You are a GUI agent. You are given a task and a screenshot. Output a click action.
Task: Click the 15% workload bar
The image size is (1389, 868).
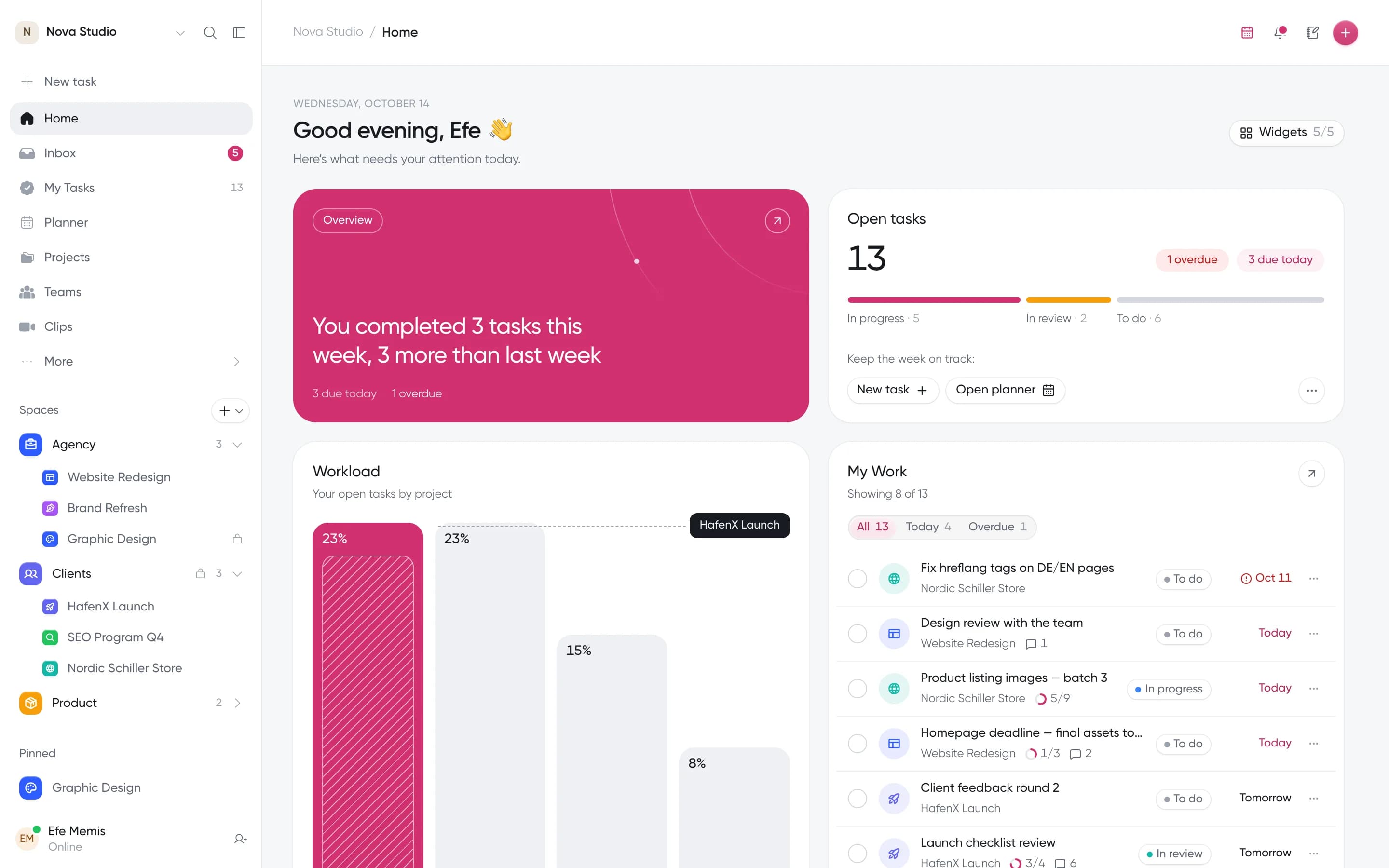point(612,751)
